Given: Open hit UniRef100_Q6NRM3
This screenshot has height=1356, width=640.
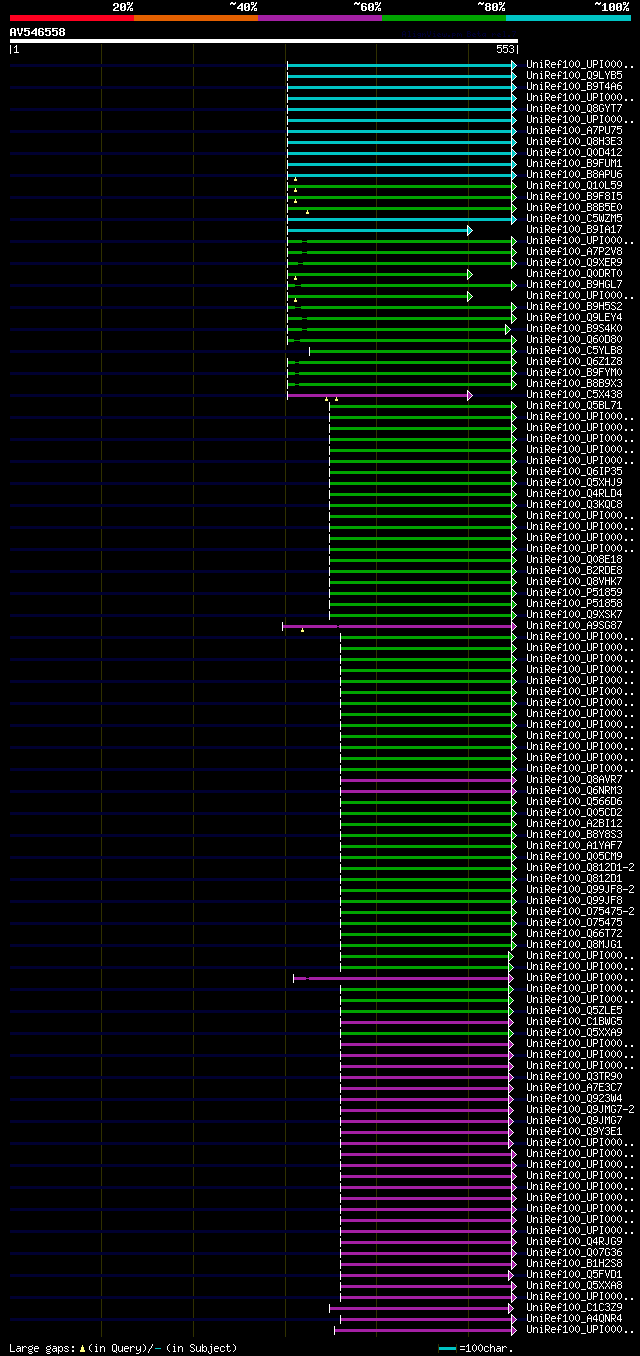Looking at the screenshot, I should click(x=575, y=790).
